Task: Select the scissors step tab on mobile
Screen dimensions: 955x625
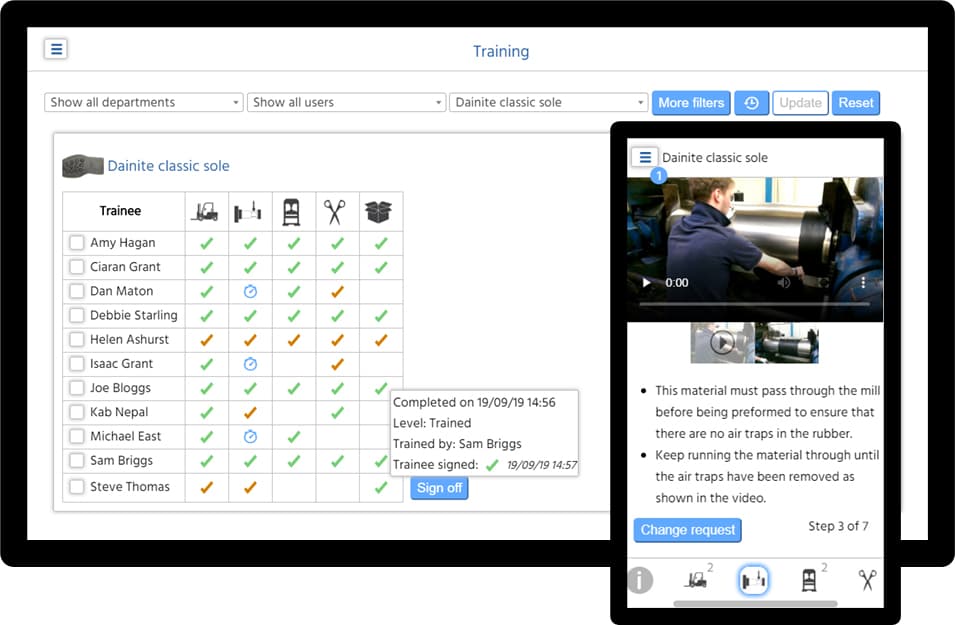Action: click(x=866, y=579)
